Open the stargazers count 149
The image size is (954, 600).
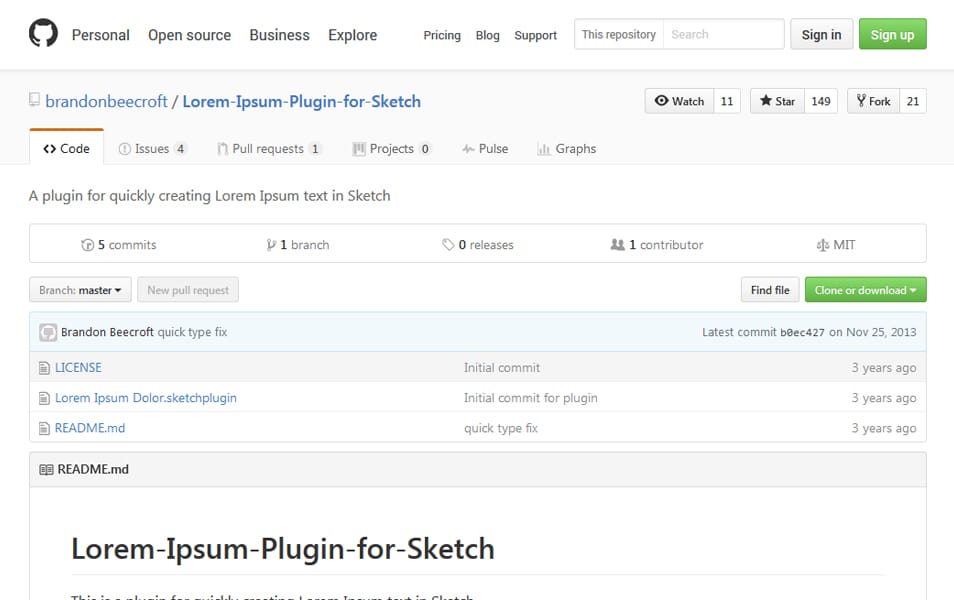pos(821,101)
